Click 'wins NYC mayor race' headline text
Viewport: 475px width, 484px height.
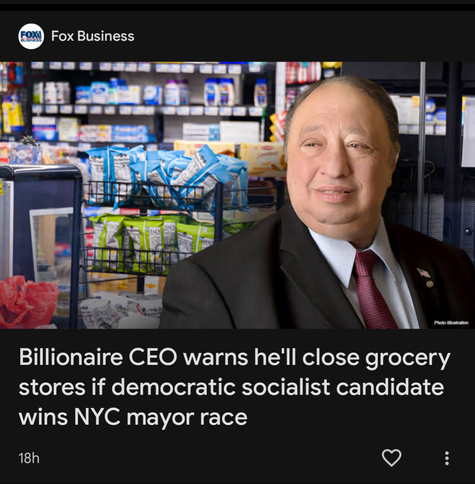[x=133, y=417]
